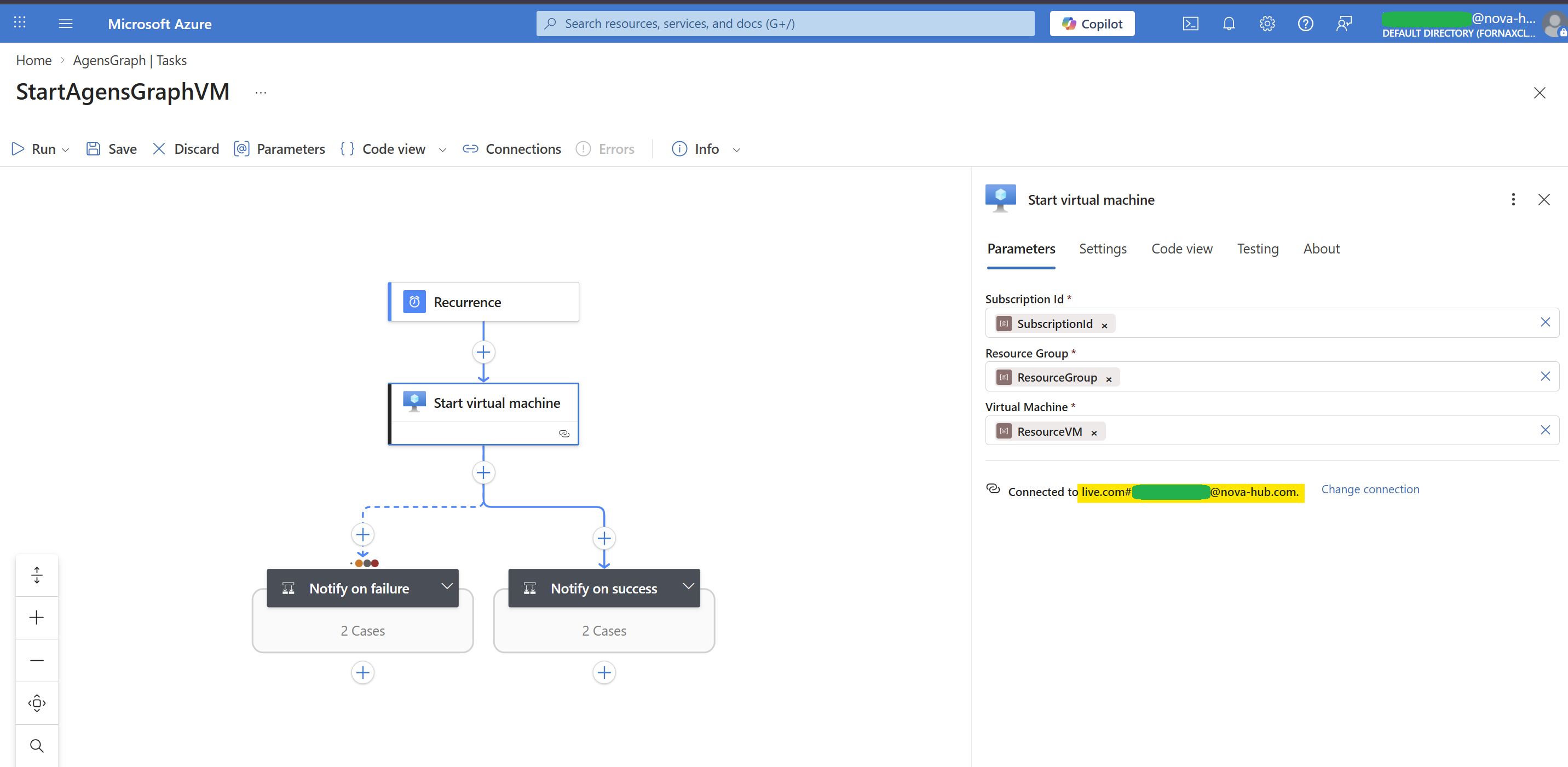Add action below Notify on failure
The image size is (1568, 767).
point(363,673)
